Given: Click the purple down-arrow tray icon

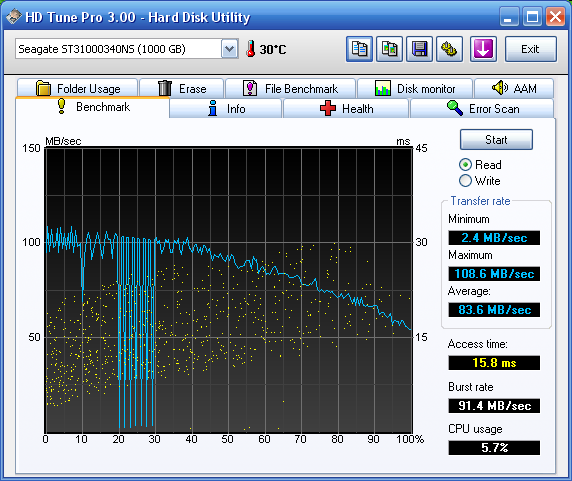Looking at the screenshot, I should (483, 49).
